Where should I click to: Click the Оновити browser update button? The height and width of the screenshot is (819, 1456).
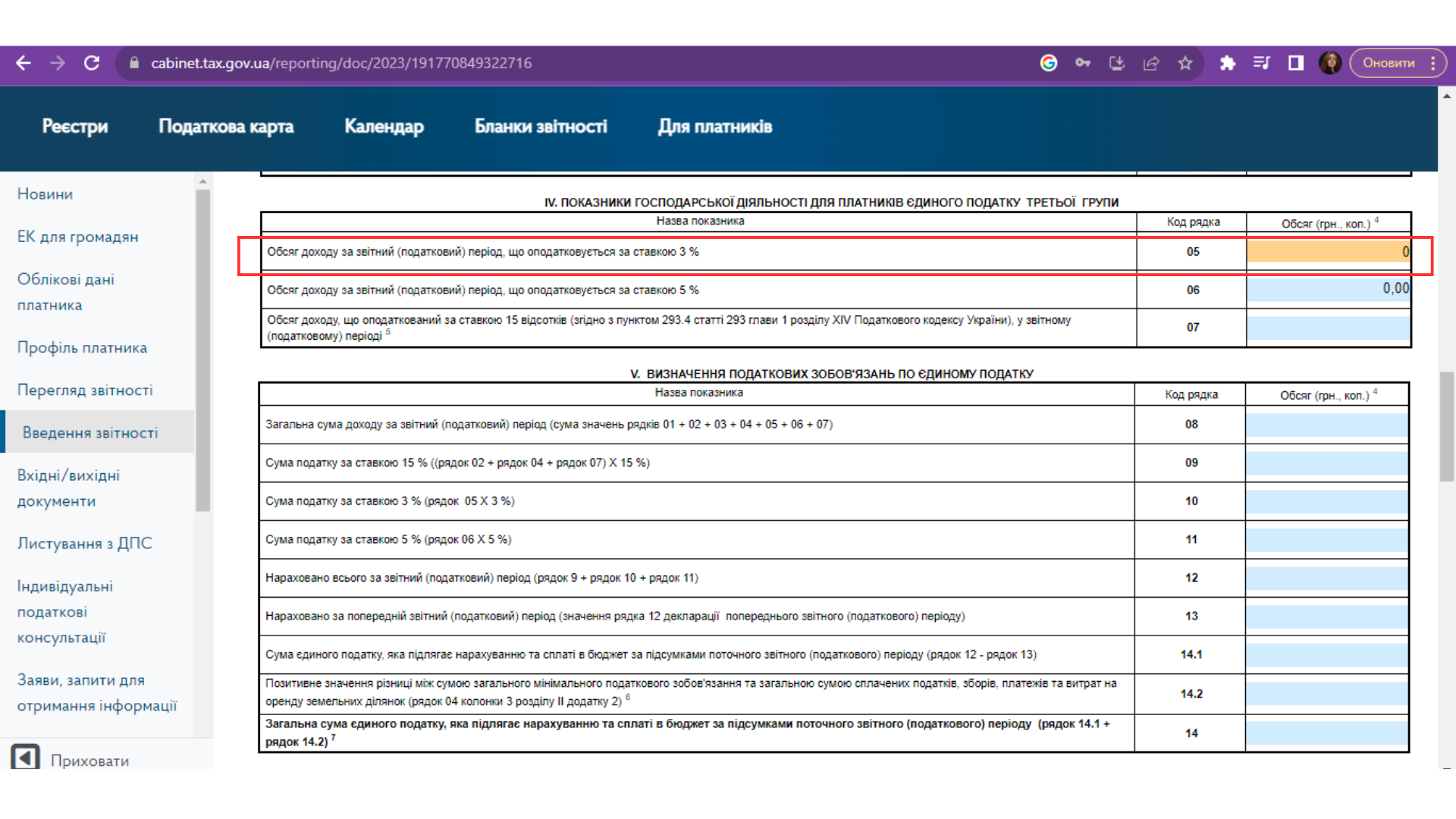point(1389,63)
